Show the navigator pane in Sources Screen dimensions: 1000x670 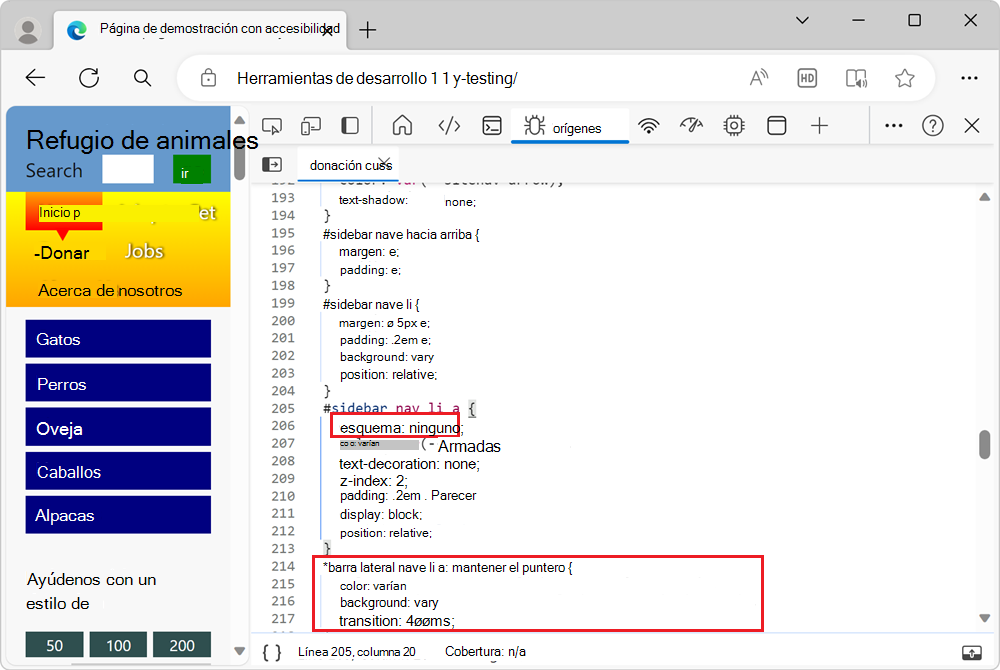[271, 165]
